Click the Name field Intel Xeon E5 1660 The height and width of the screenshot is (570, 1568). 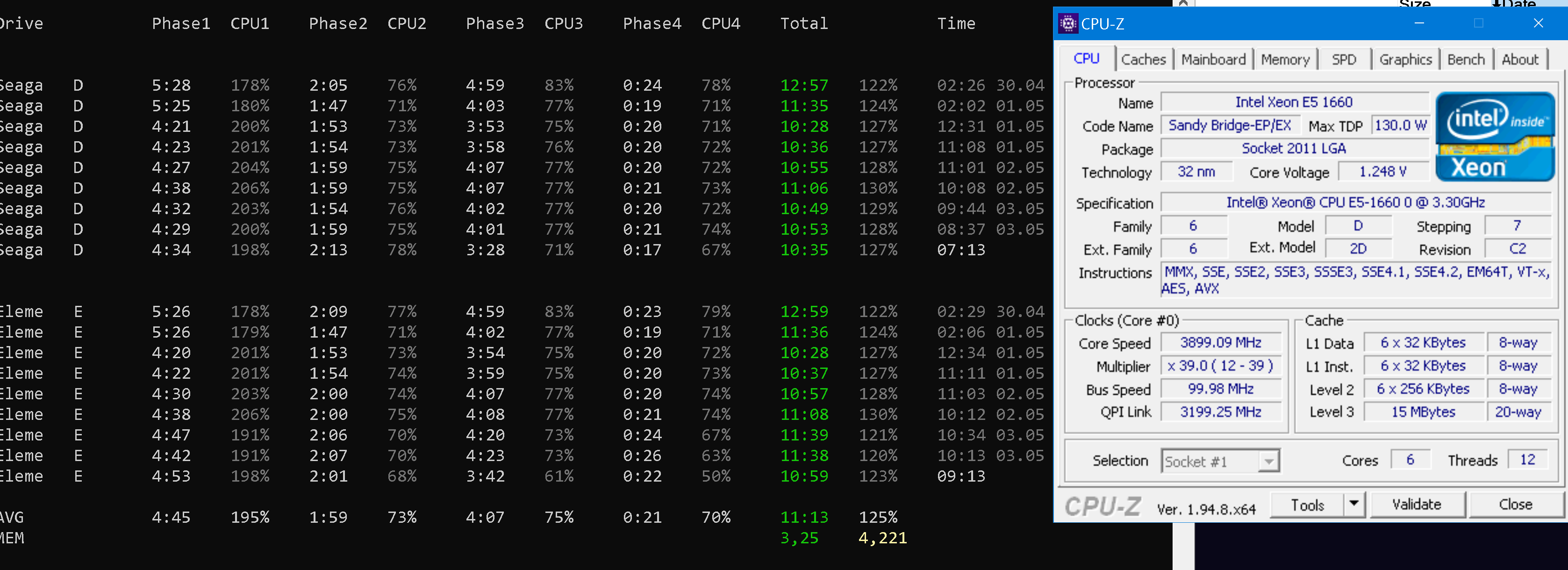(1294, 101)
